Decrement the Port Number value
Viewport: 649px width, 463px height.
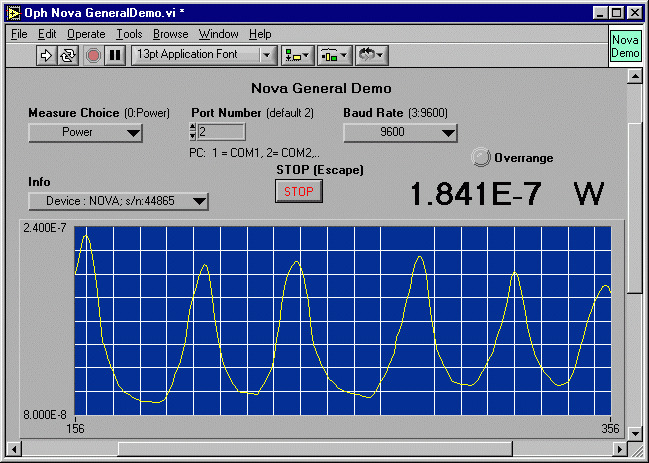click(x=193, y=136)
